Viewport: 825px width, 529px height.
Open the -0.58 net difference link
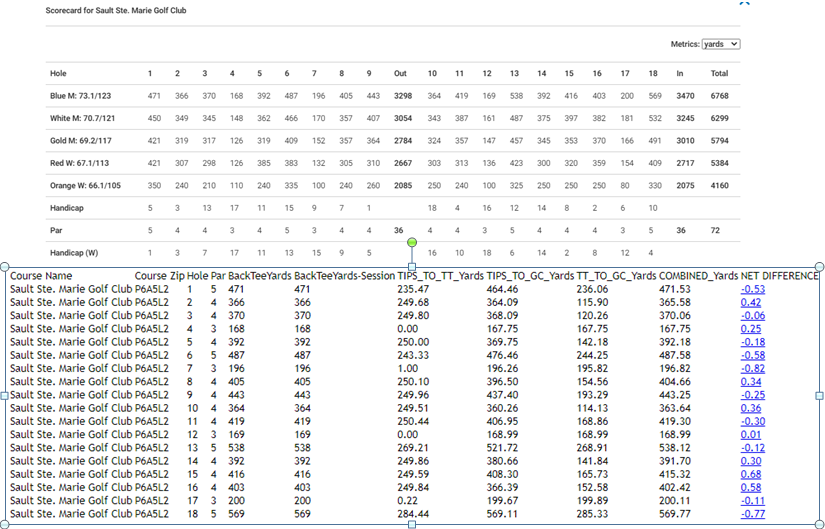(x=752, y=355)
